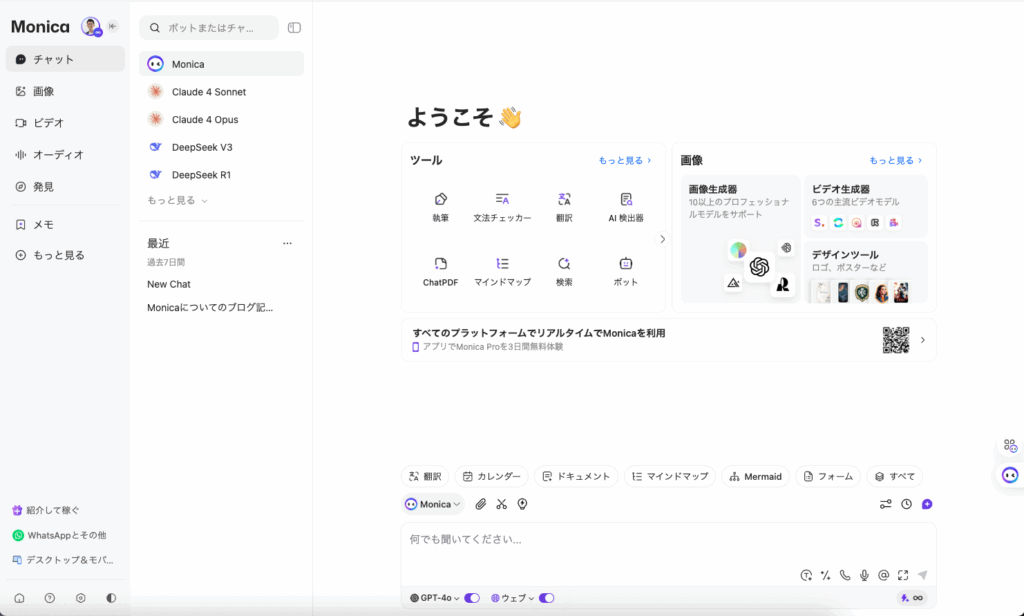The width and height of the screenshot is (1024, 616).
Task: Click the microphone voice input icon
Action: click(x=864, y=575)
